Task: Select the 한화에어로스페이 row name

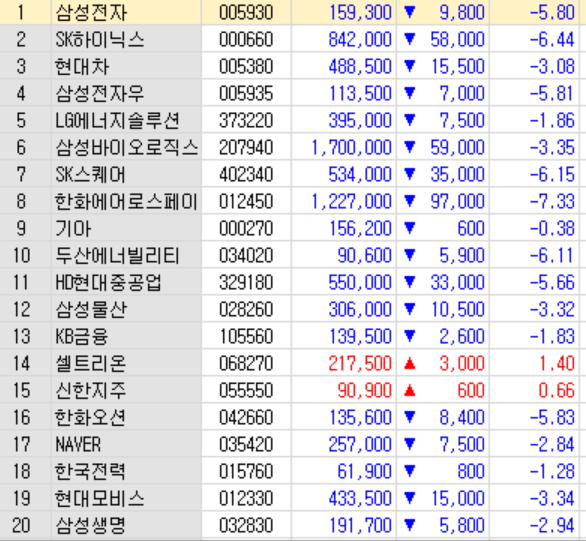Action: pos(126,201)
